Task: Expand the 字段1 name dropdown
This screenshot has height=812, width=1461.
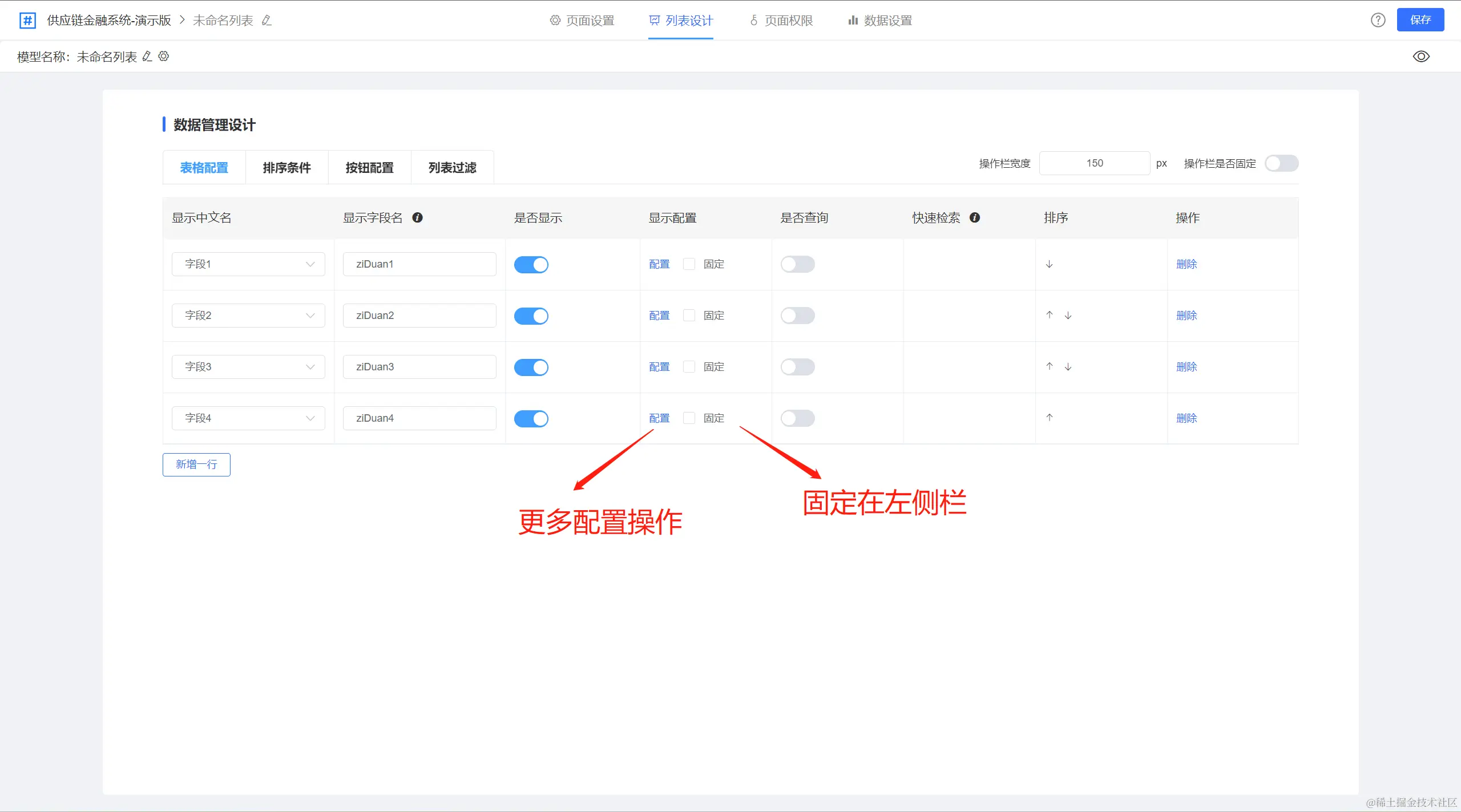Action: pos(248,264)
